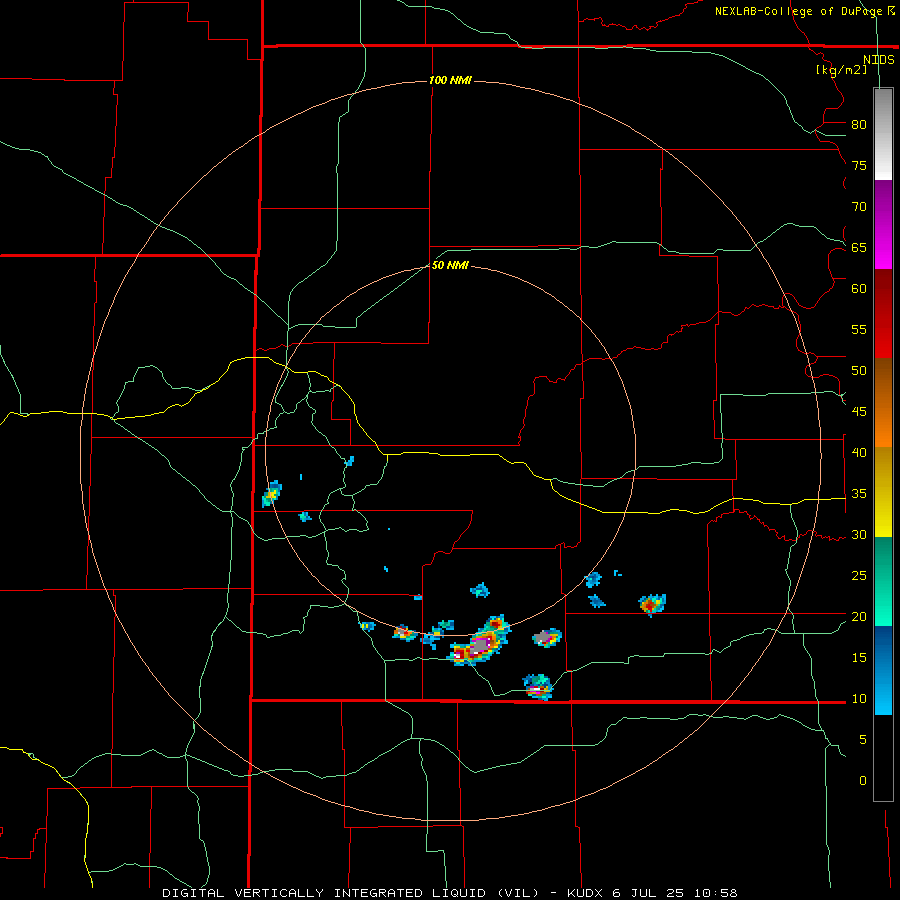
Task: Click the KUDX station identifier in footer
Action: pyautogui.click(x=586, y=893)
